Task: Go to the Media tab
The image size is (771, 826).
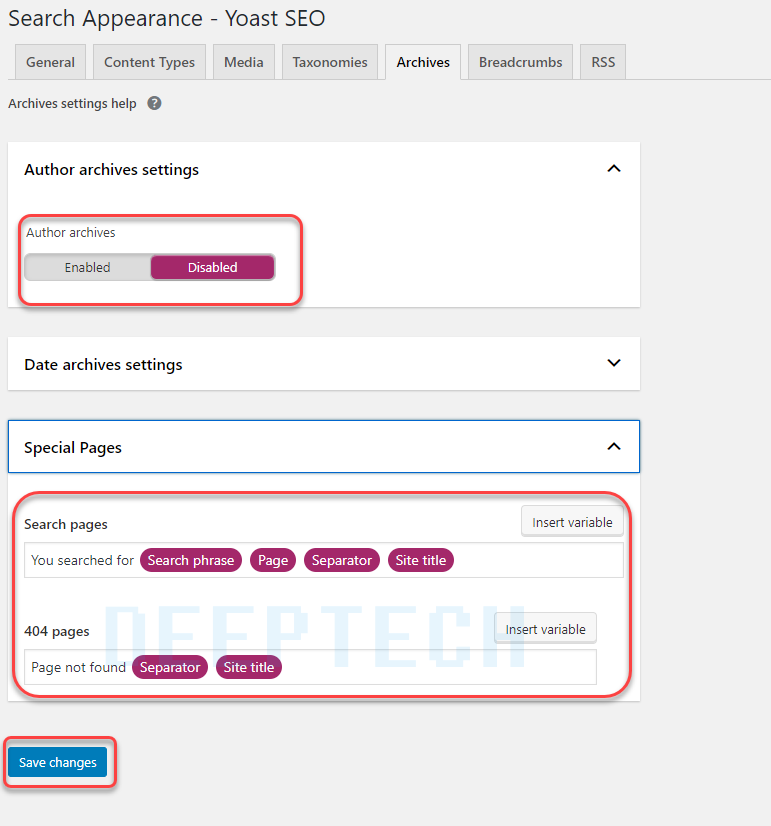Action: pos(244,62)
